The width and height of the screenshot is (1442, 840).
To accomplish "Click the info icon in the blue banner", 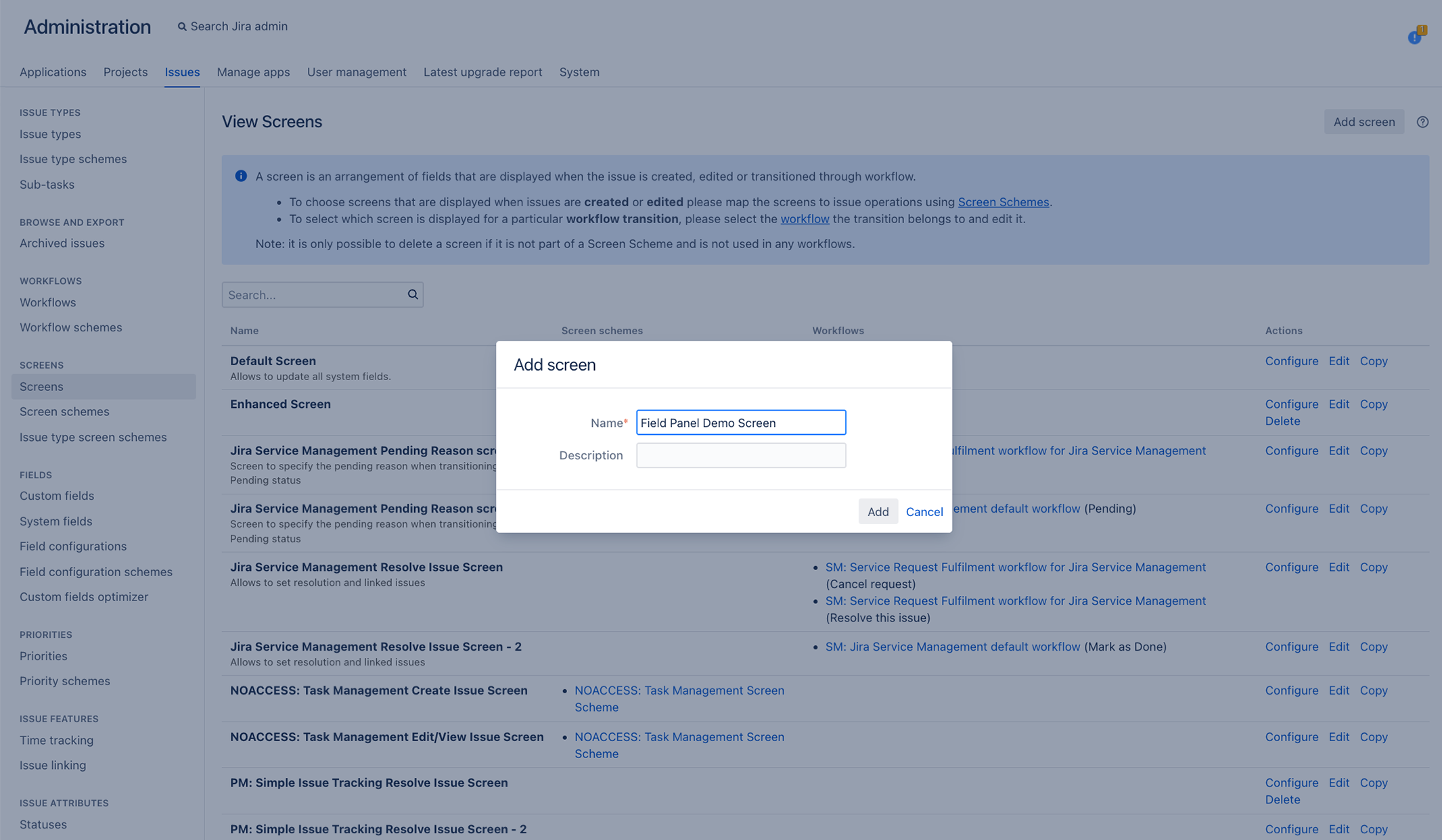I will pyautogui.click(x=240, y=176).
